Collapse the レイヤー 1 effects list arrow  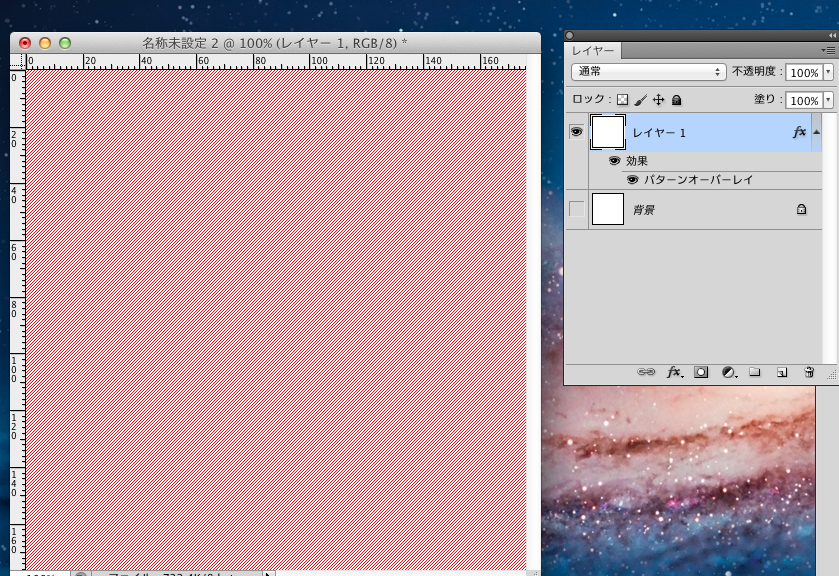pyautogui.click(x=817, y=132)
